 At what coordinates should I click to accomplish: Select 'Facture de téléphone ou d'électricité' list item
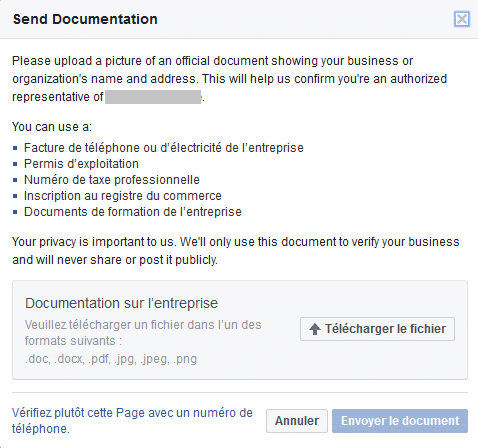[164, 148]
